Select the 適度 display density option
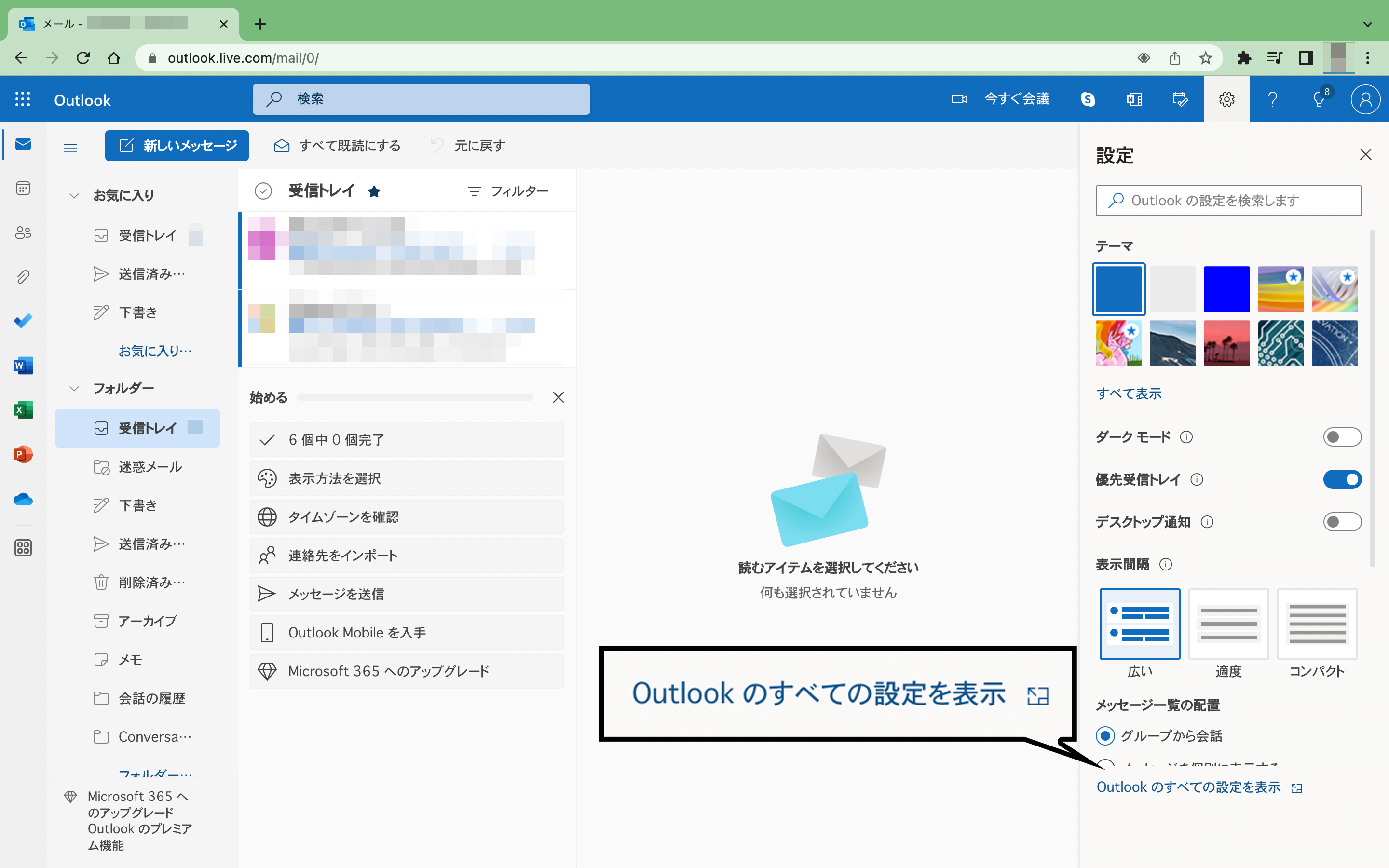Image resolution: width=1389 pixels, height=868 pixels. click(1229, 624)
